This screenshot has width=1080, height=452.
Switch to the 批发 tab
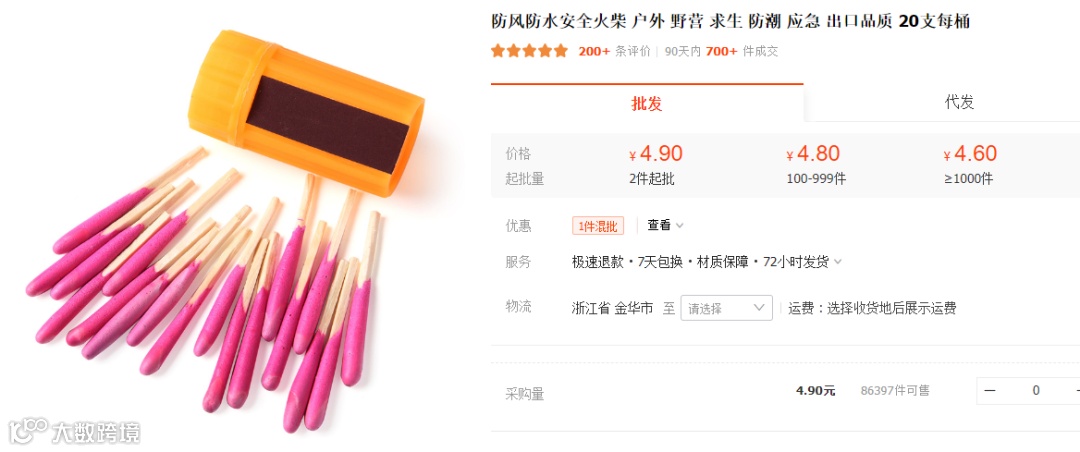click(647, 103)
